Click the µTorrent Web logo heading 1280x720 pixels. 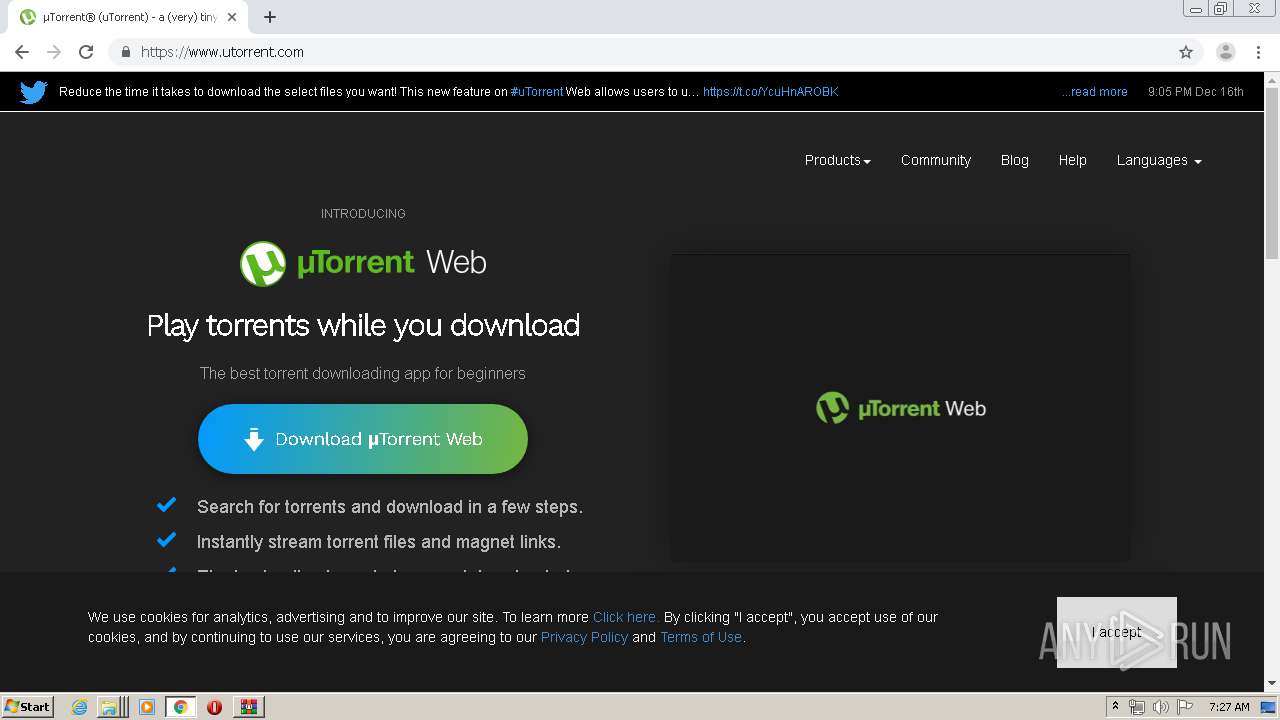363,263
